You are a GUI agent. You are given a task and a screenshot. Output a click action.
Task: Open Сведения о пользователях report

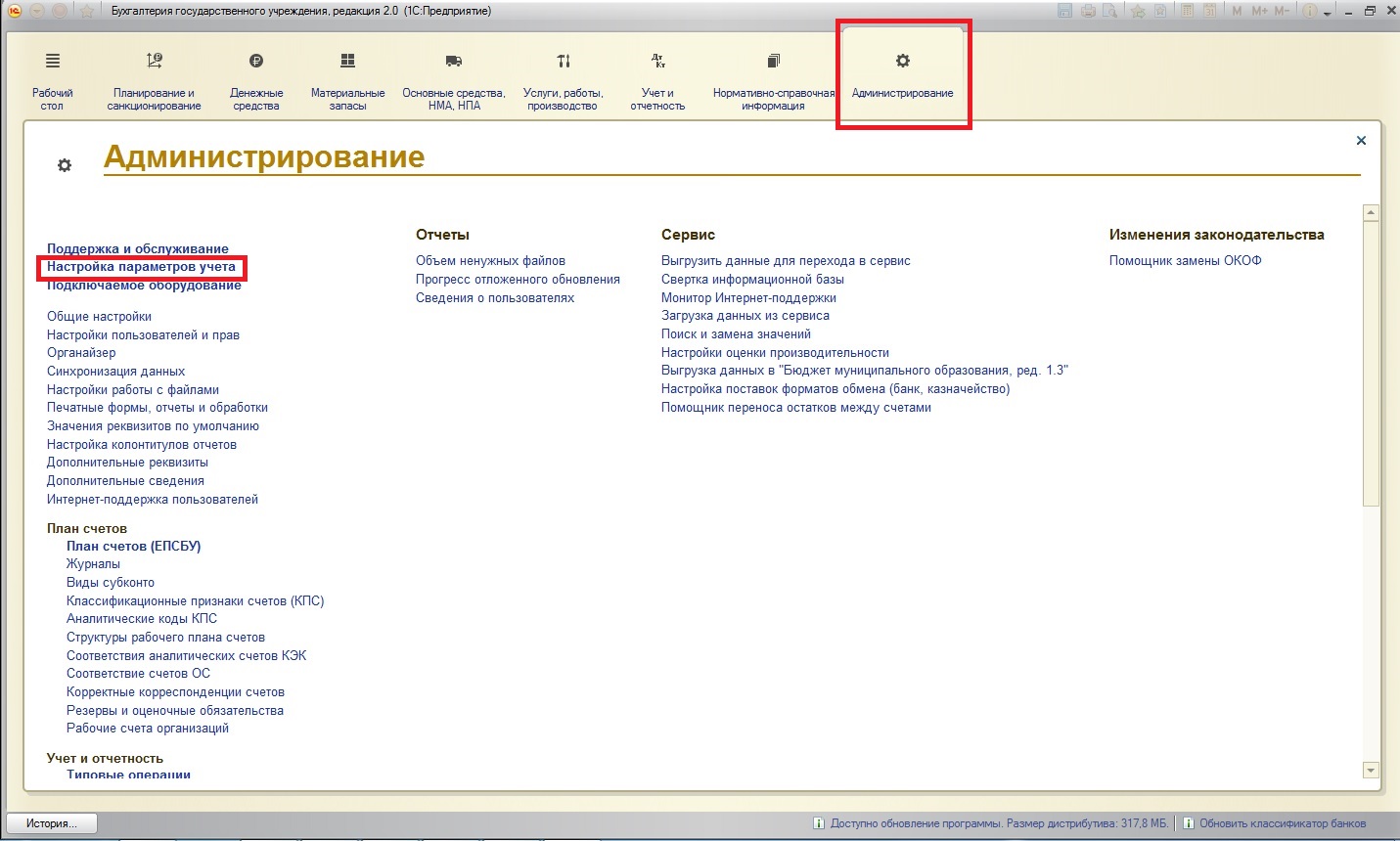pyautogui.click(x=495, y=297)
